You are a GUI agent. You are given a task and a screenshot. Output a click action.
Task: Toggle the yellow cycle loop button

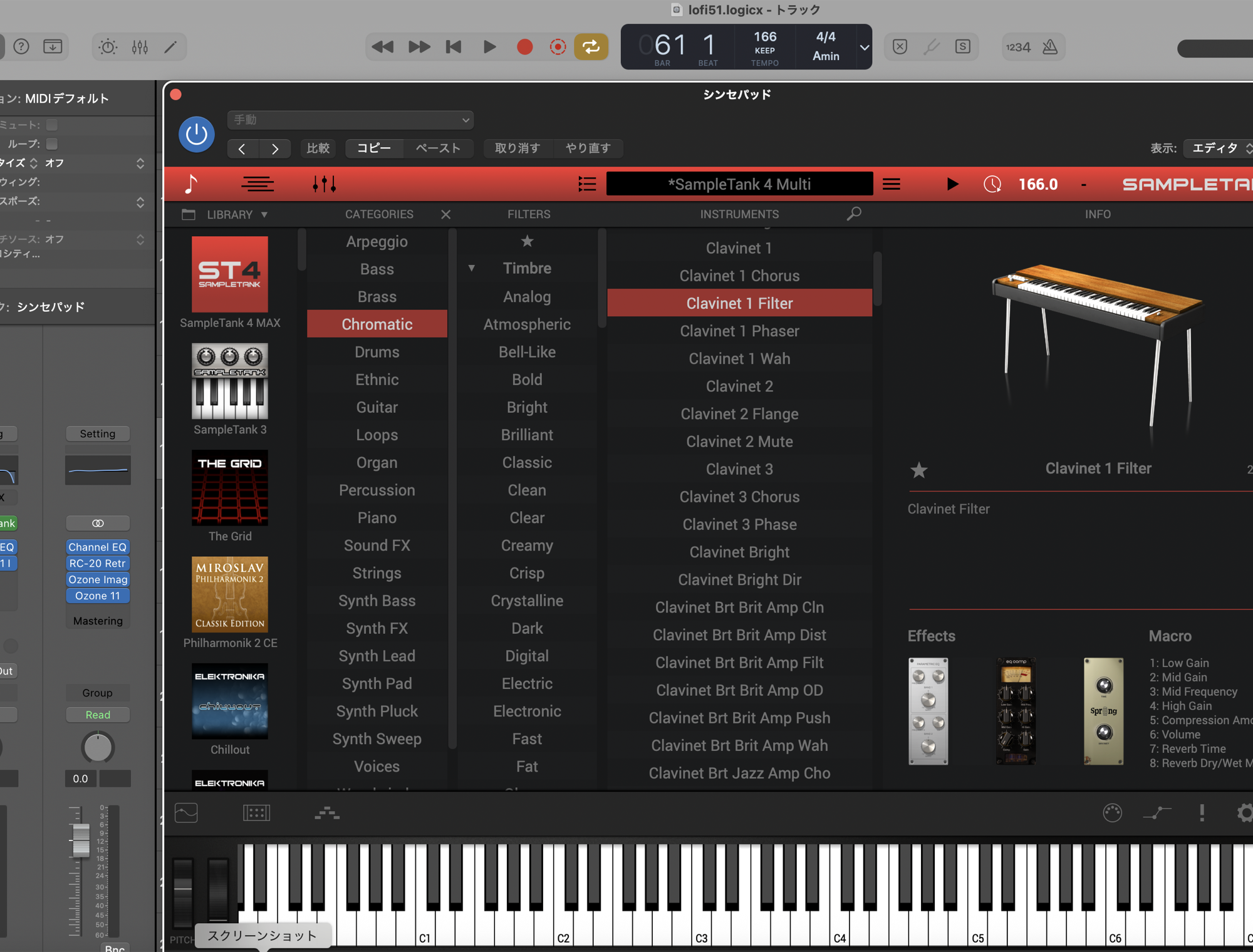[591, 47]
